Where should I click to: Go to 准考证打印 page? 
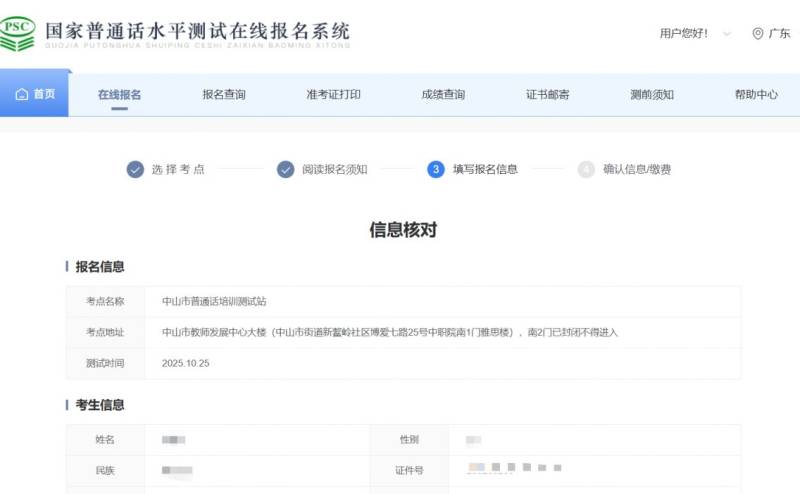click(x=333, y=94)
